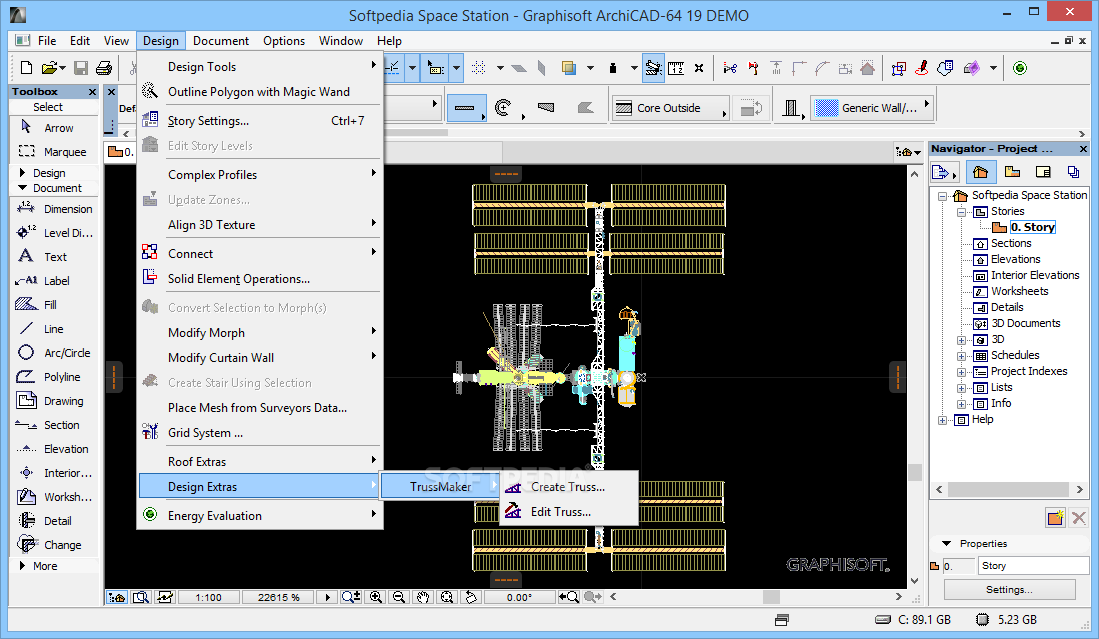Open Project Map view in Navigator

(981, 172)
